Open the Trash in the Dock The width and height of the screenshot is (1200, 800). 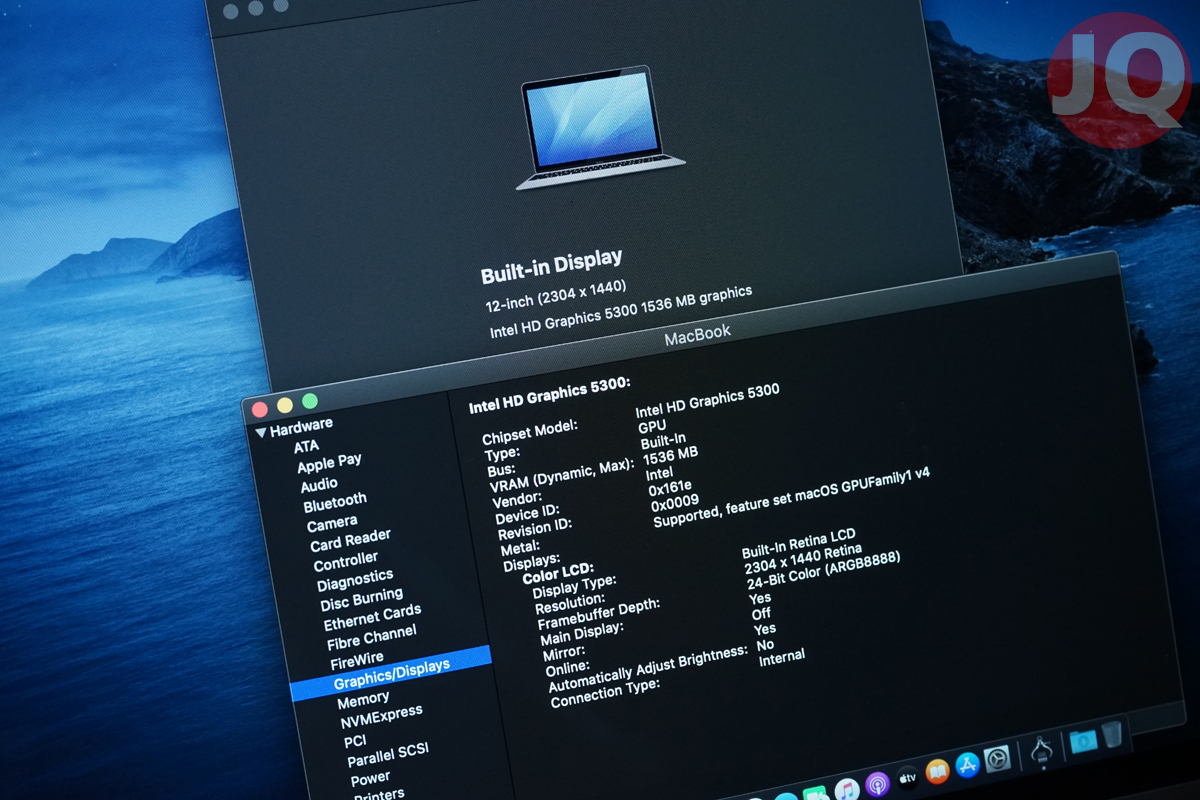[1112, 733]
